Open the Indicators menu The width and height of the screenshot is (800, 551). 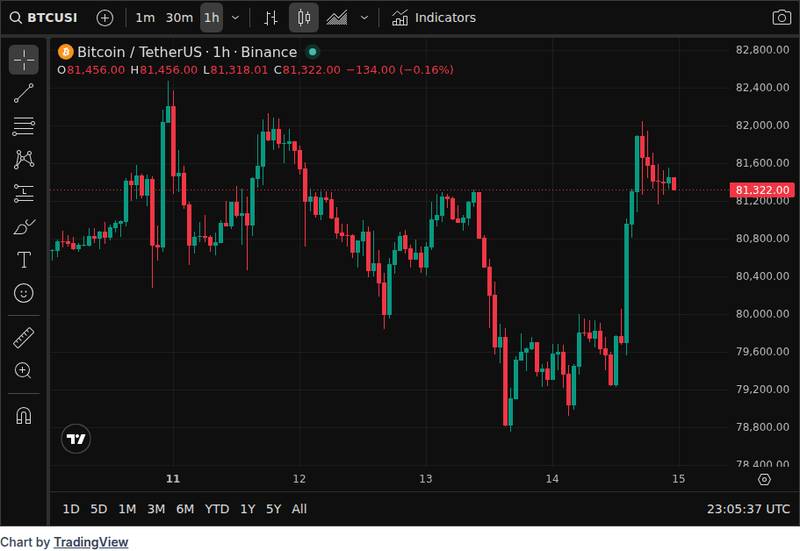434,18
